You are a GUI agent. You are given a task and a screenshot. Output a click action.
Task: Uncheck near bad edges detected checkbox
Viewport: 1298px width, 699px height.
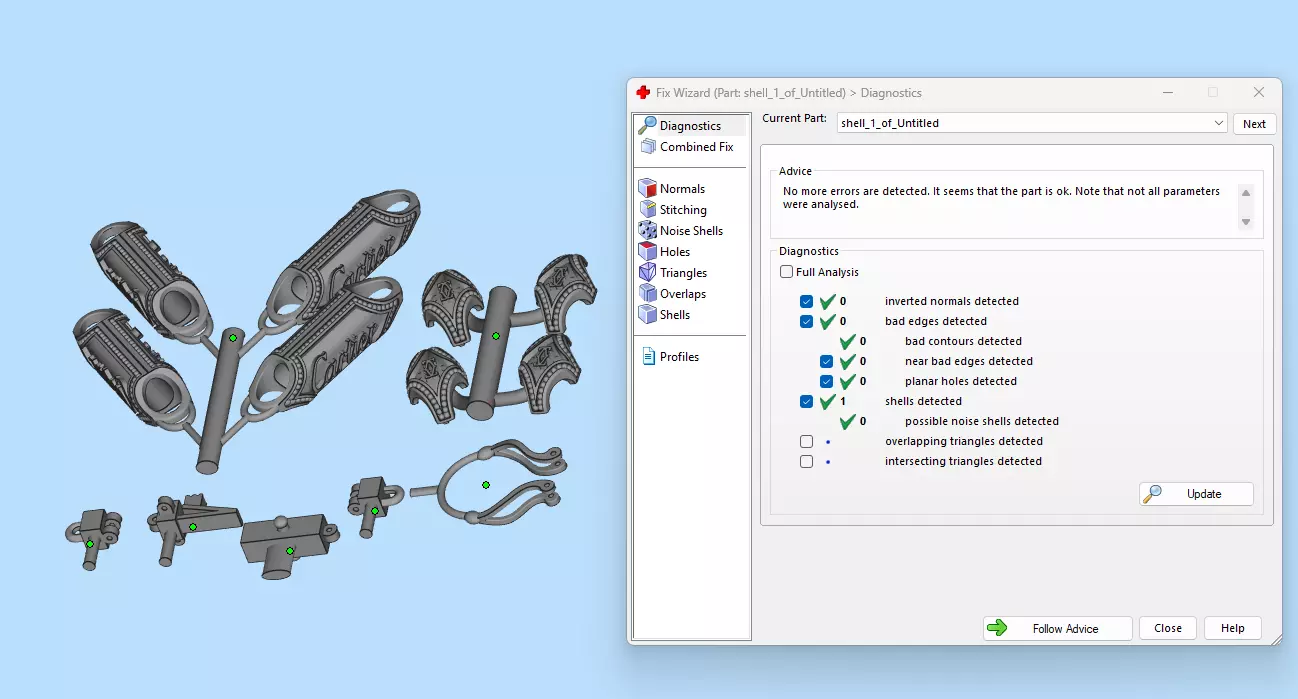point(827,361)
